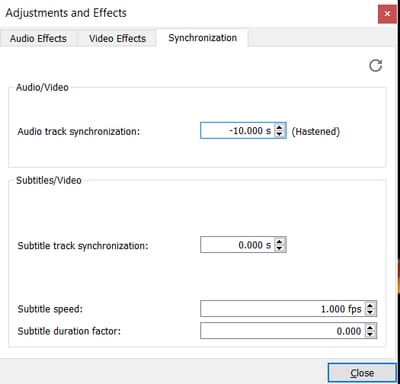The image size is (400, 384).
Task: Click the Audio/Video group heading
Action: click(42, 87)
